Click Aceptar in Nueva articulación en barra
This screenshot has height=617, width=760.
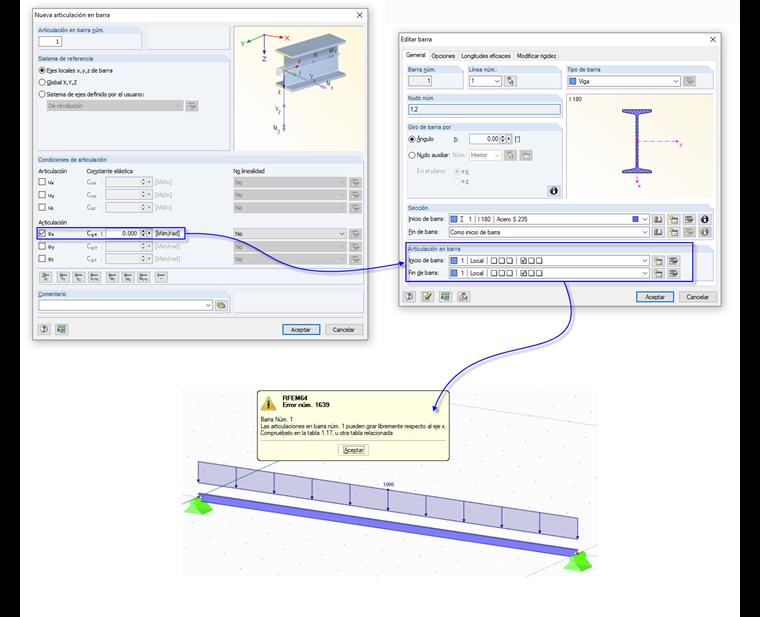tap(301, 330)
